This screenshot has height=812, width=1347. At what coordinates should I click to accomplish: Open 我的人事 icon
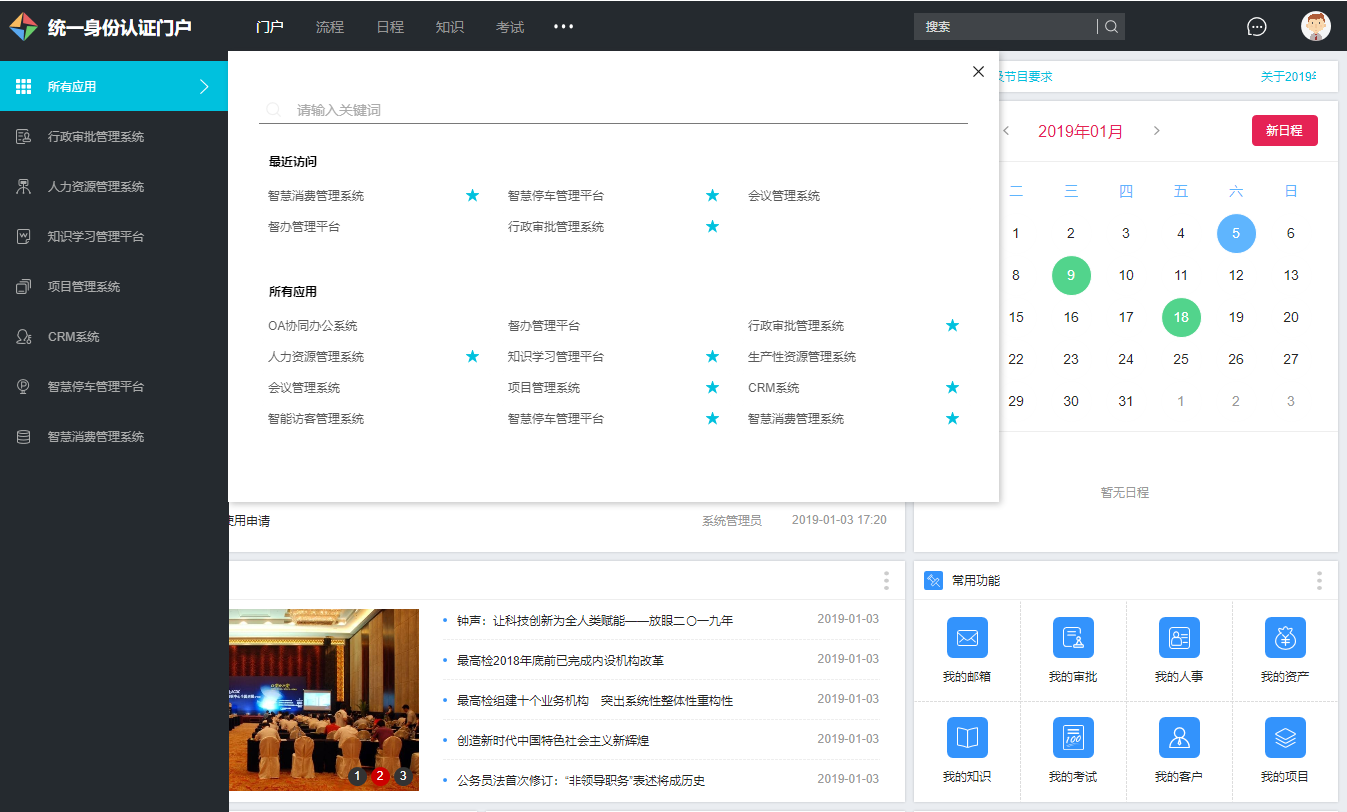pos(1179,637)
